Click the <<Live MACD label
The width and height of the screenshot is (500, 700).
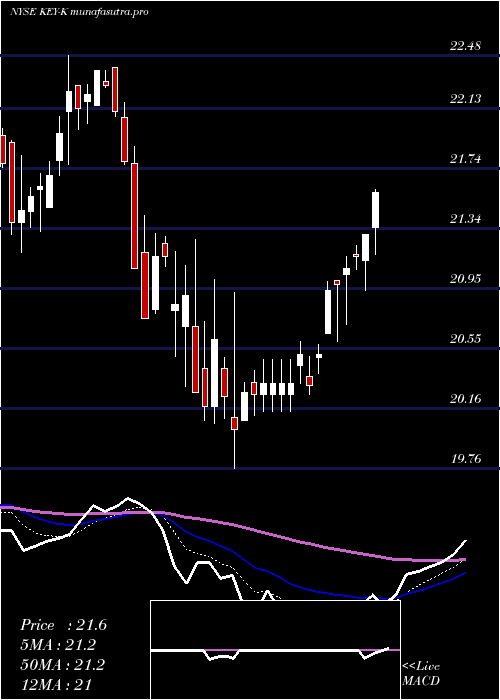(421, 674)
